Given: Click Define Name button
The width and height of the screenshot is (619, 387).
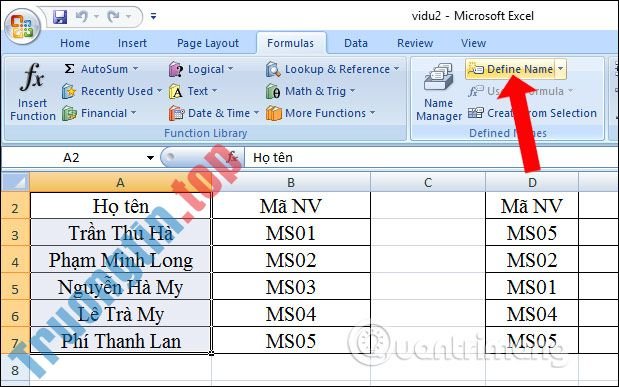Looking at the screenshot, I should pyautogui.click(x=510, y=69).
